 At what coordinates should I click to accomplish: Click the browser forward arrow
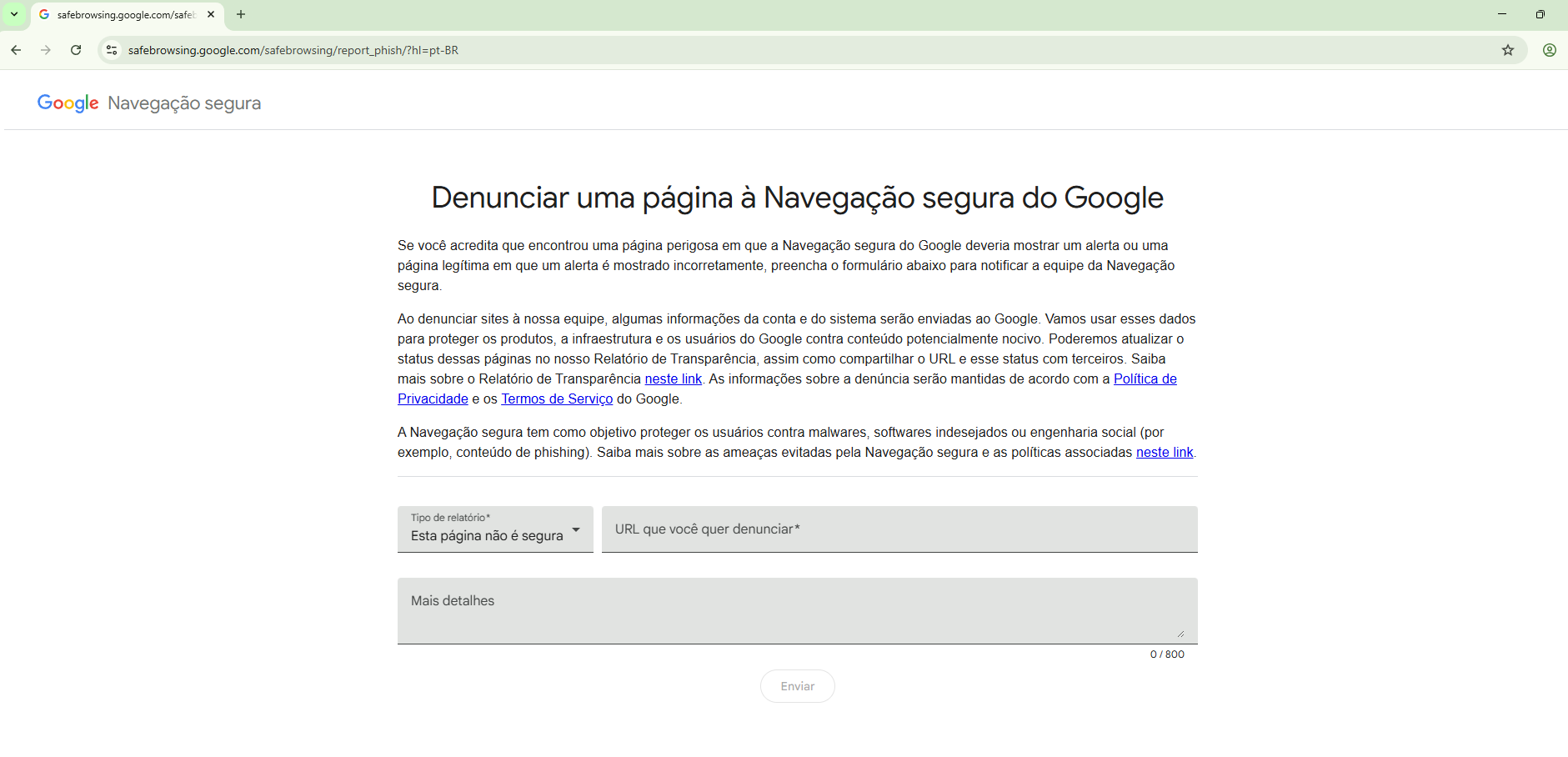pyautogui.click(x=46, y=50)
